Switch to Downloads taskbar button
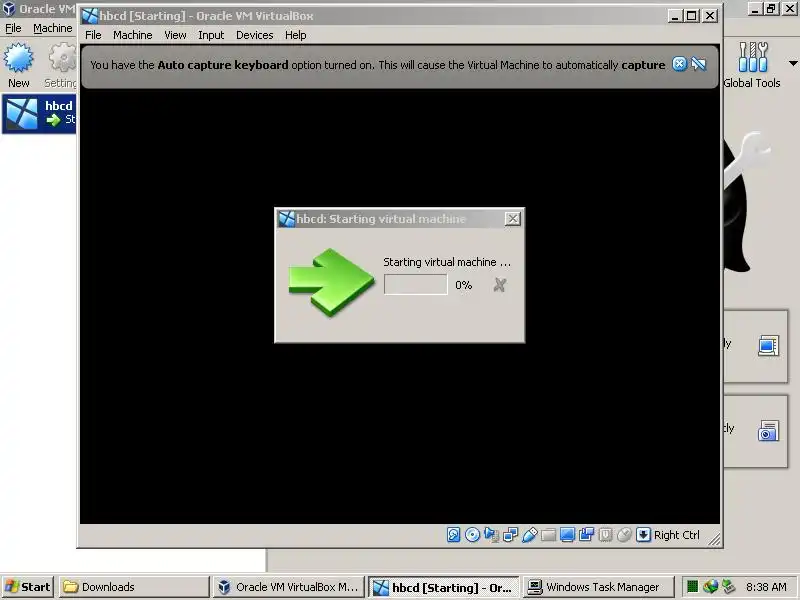Viewport: 800px width, 600px height. (x=134, y=587)
